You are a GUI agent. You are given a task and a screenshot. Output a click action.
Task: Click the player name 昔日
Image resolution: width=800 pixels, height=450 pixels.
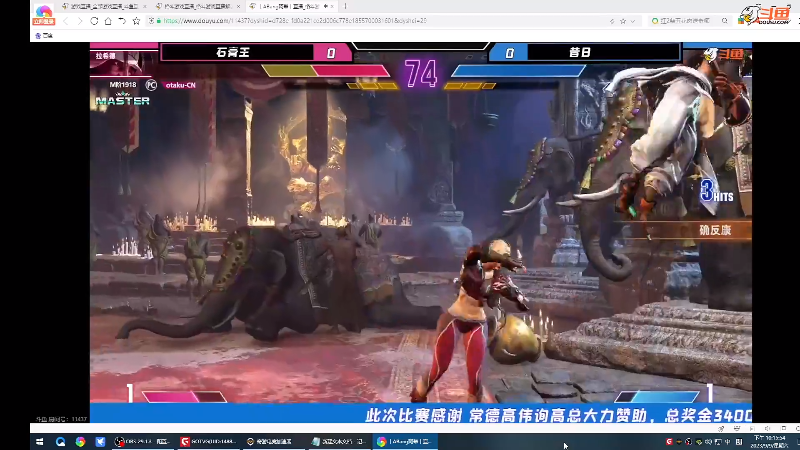(x=580, y=53)
